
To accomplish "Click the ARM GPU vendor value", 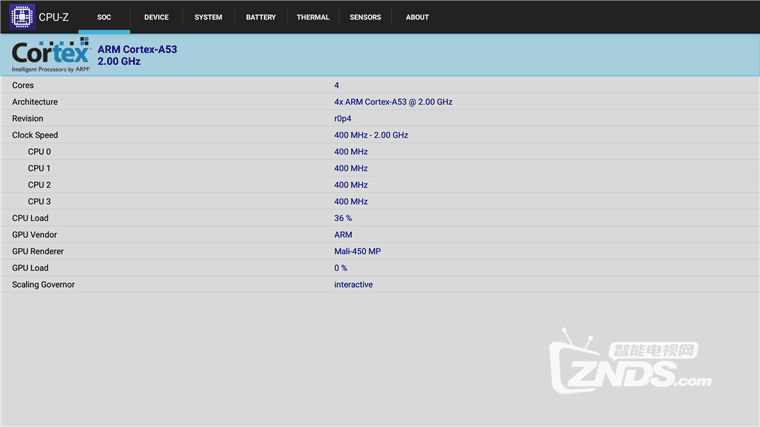I will coord(343,235).
